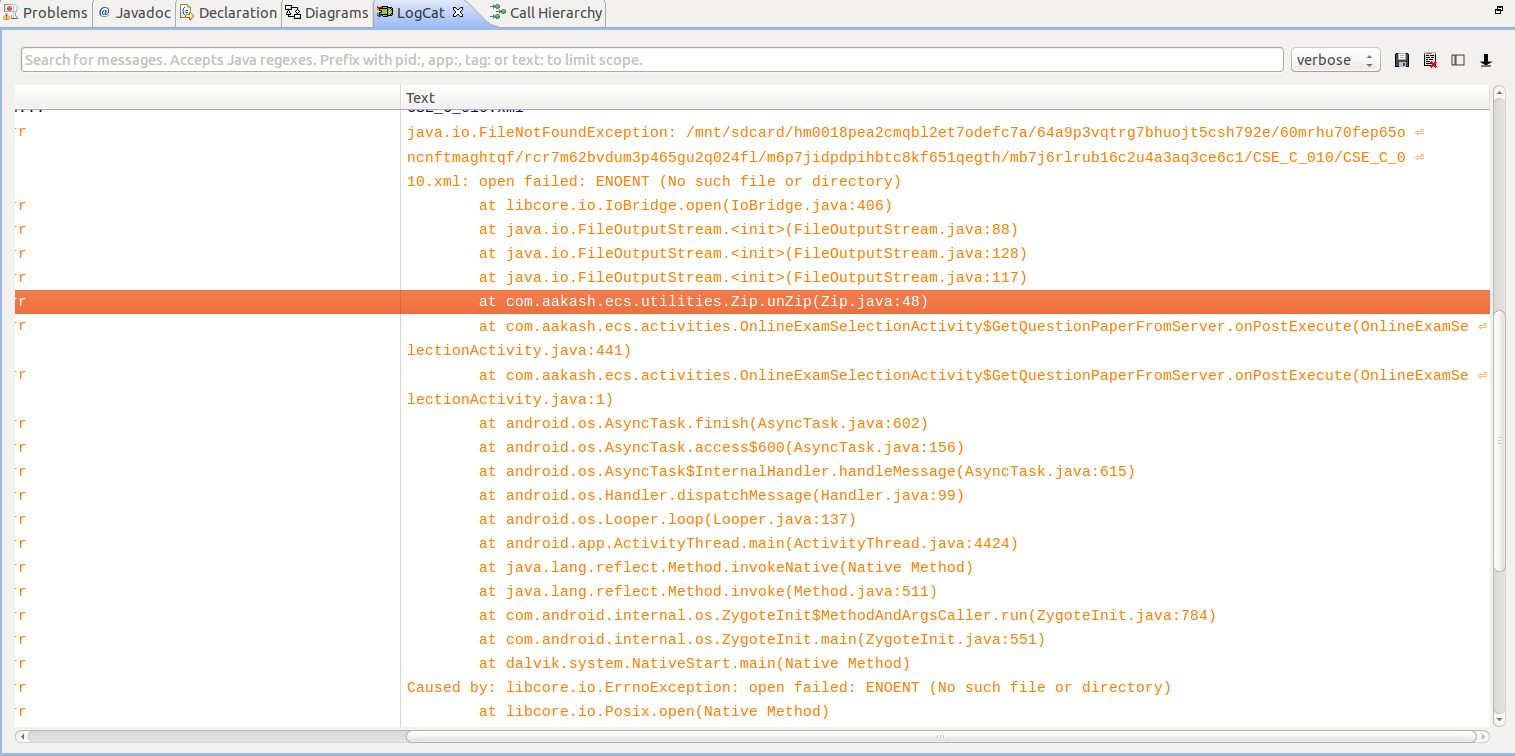This screenshot has height=756, width=1515.
Task: Select the AsyncTask.access$600 log line
Action: click(752, 447)
